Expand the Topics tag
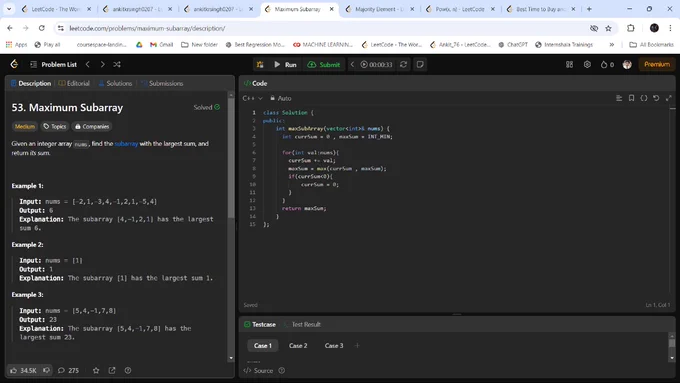This screenshot has height=383, width=680. click(55, 127)
